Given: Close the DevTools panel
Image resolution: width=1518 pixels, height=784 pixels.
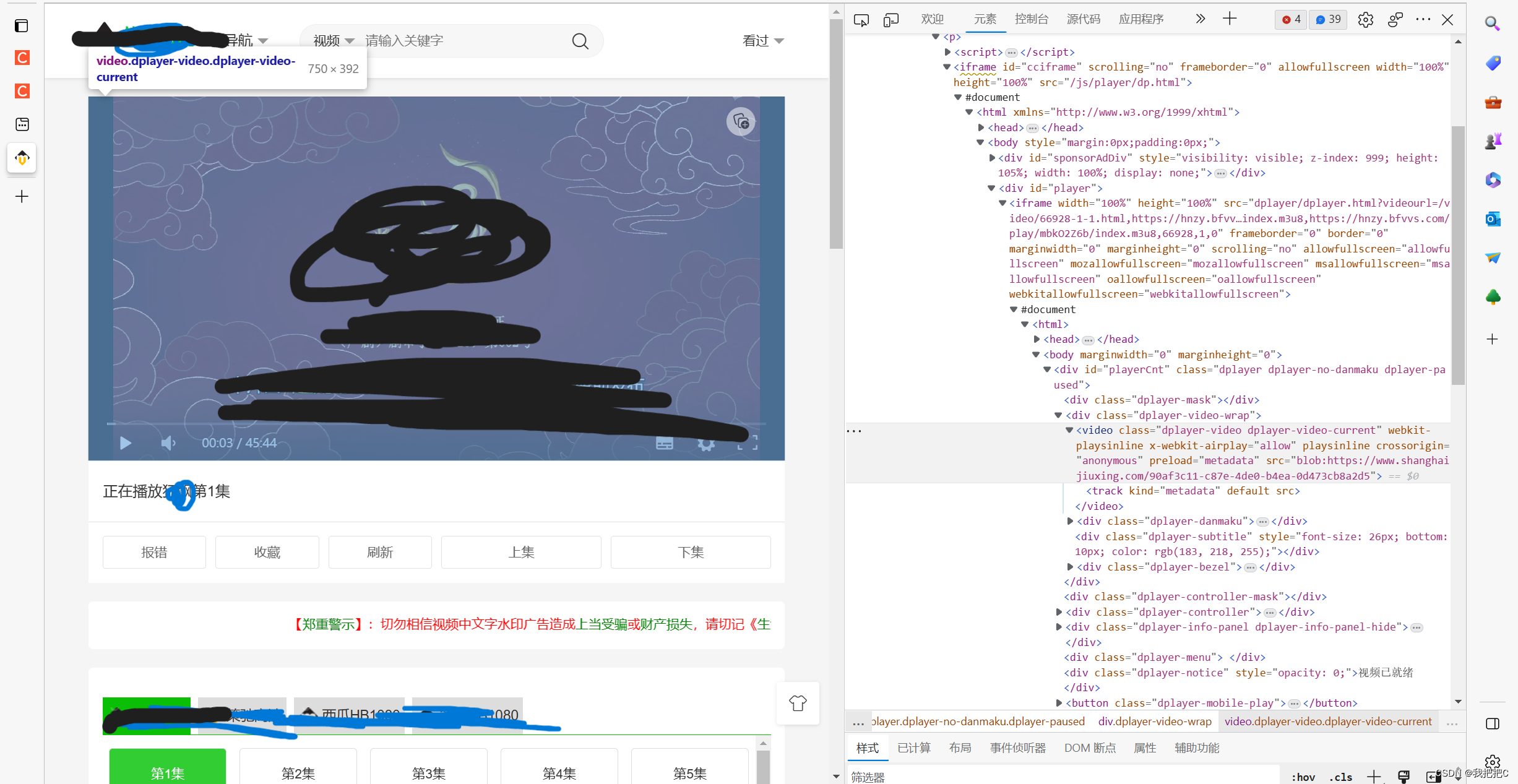Looking at the screenshot, I should [1447, 20].
